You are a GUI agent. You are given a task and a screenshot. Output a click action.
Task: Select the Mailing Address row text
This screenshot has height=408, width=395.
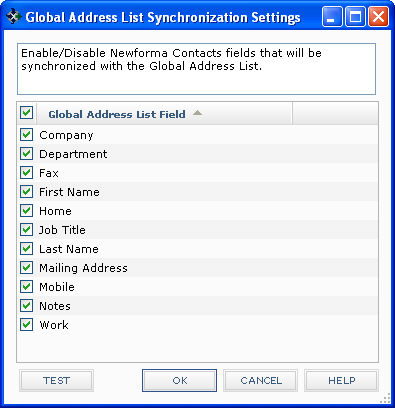coord(83,268)
